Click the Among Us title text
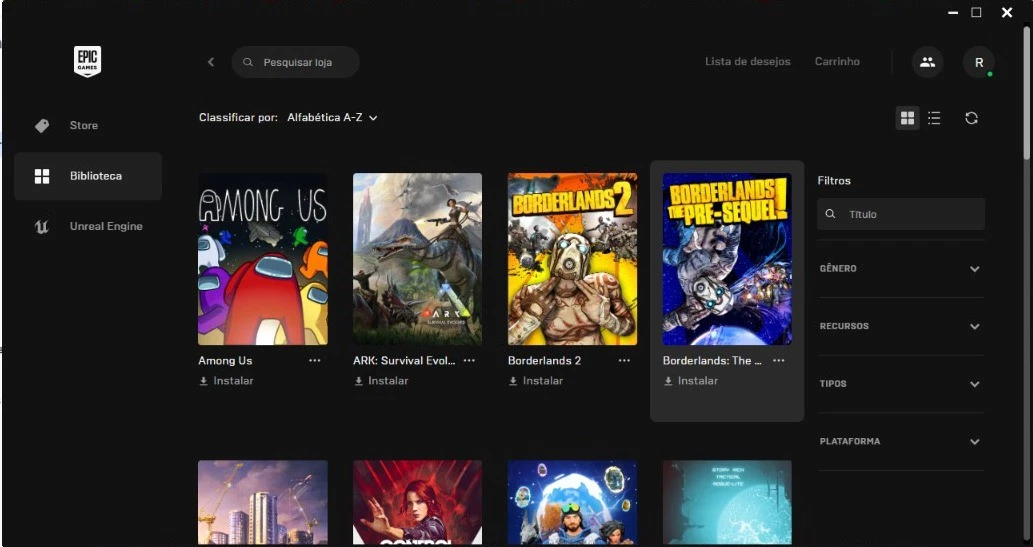 click(x=225, y=360)
